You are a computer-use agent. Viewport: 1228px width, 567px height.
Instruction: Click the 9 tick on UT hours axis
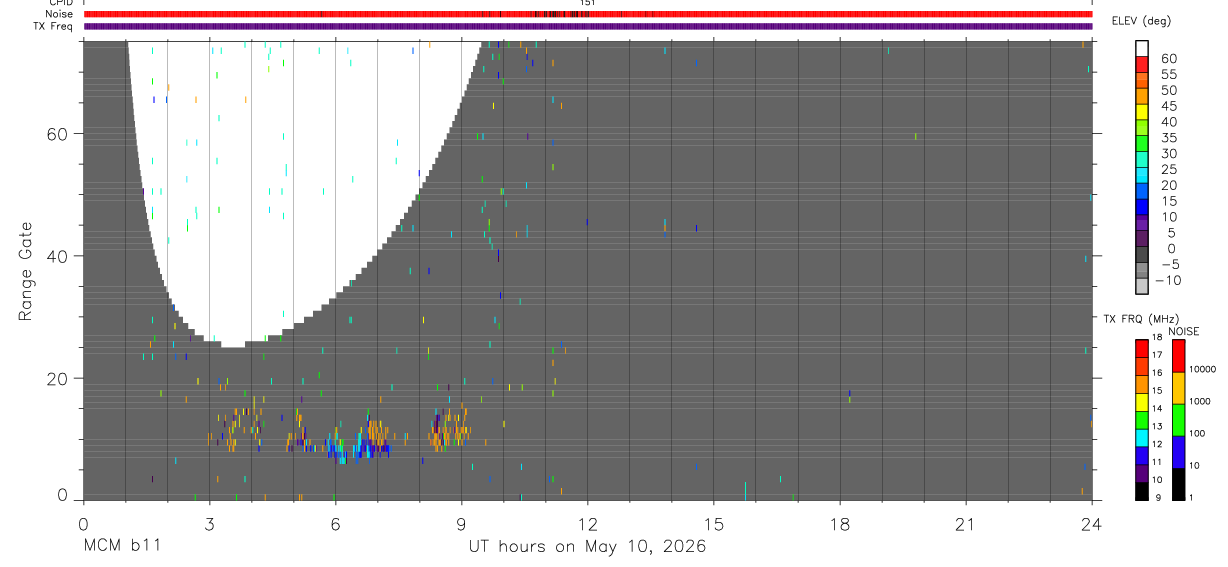461,524
